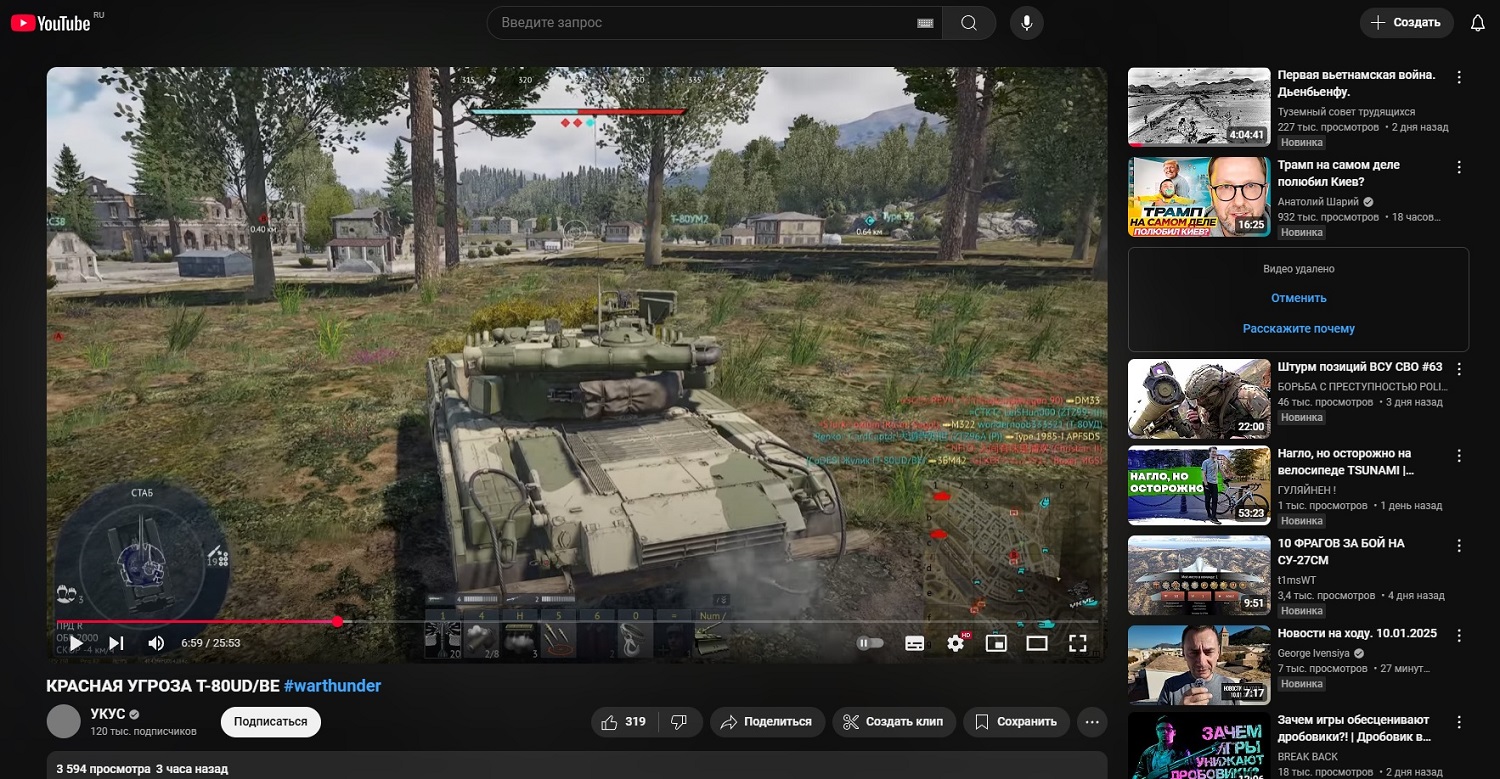Open the notifications bell
The height and width of the screenshot is (779, 1500).
pyautogui.click(x=1477, y=23)
